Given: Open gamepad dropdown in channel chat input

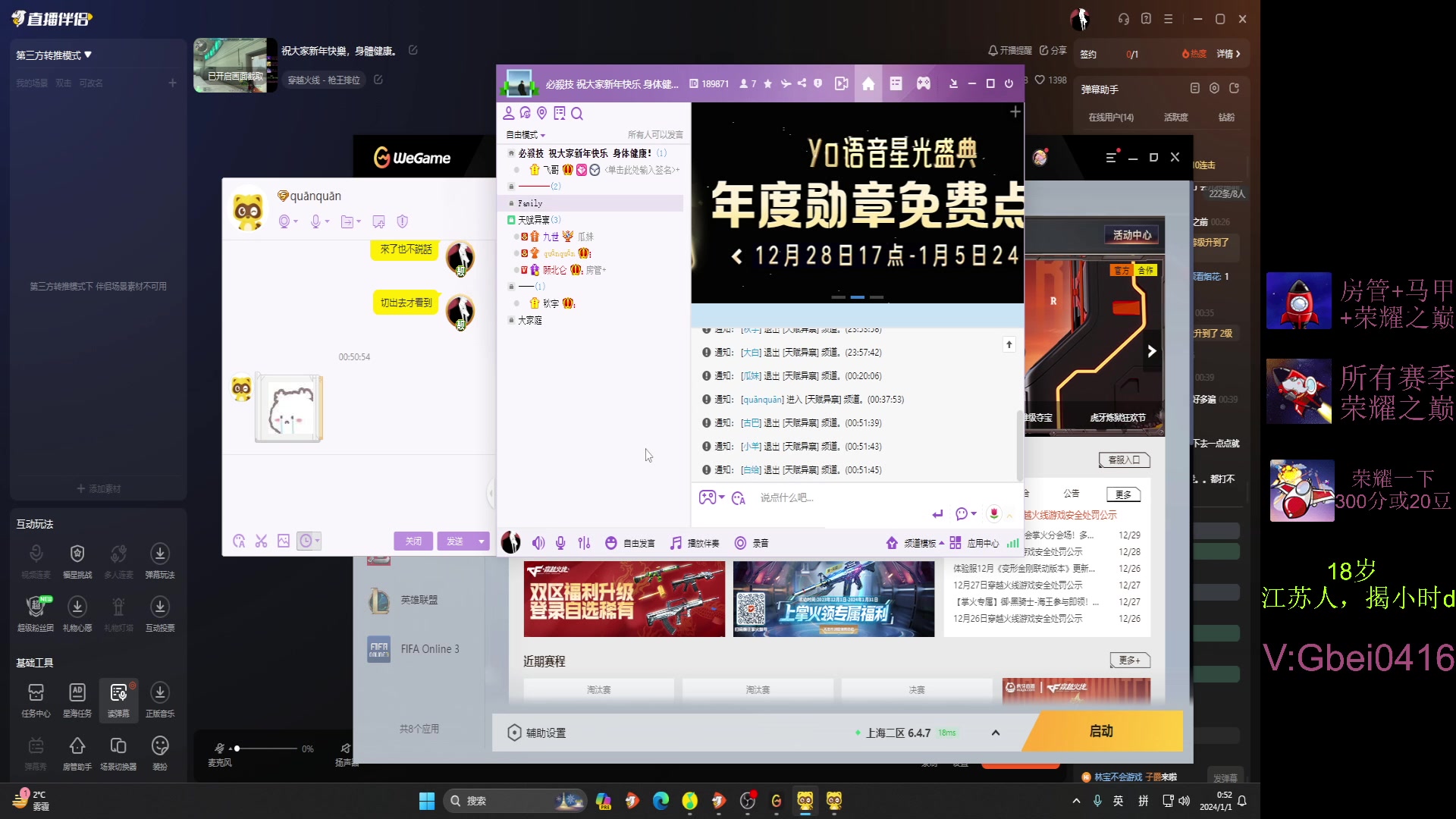Looking at the screenshot, I should point(711,497).
